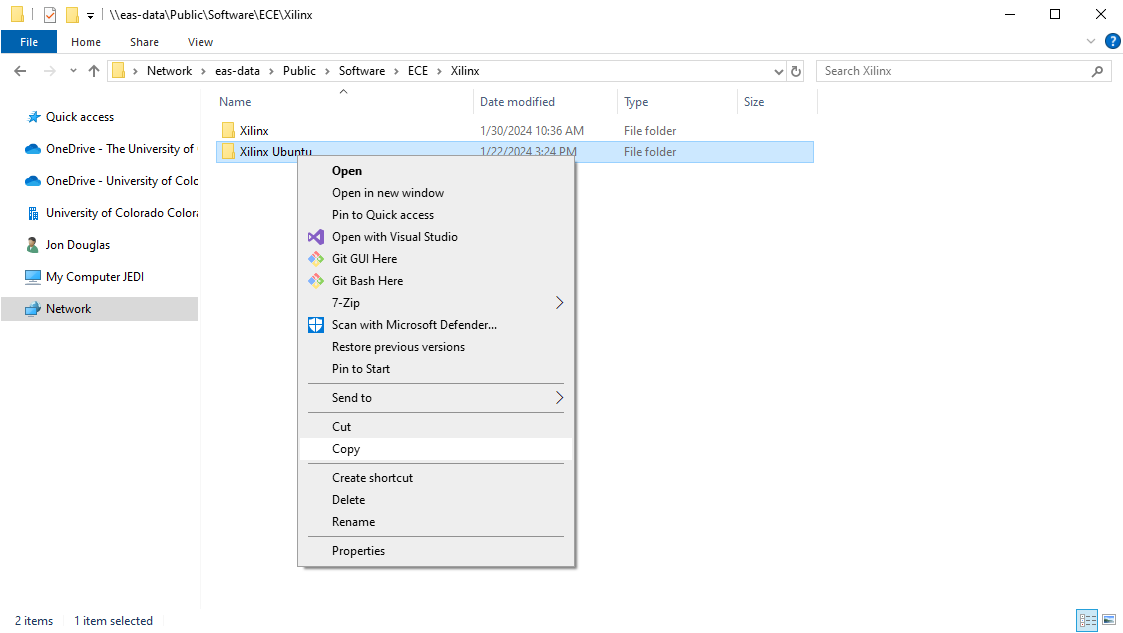Switch to the Home ribbon tab
This screenshot has height=633, width=1123.
[x=86, y=42]
